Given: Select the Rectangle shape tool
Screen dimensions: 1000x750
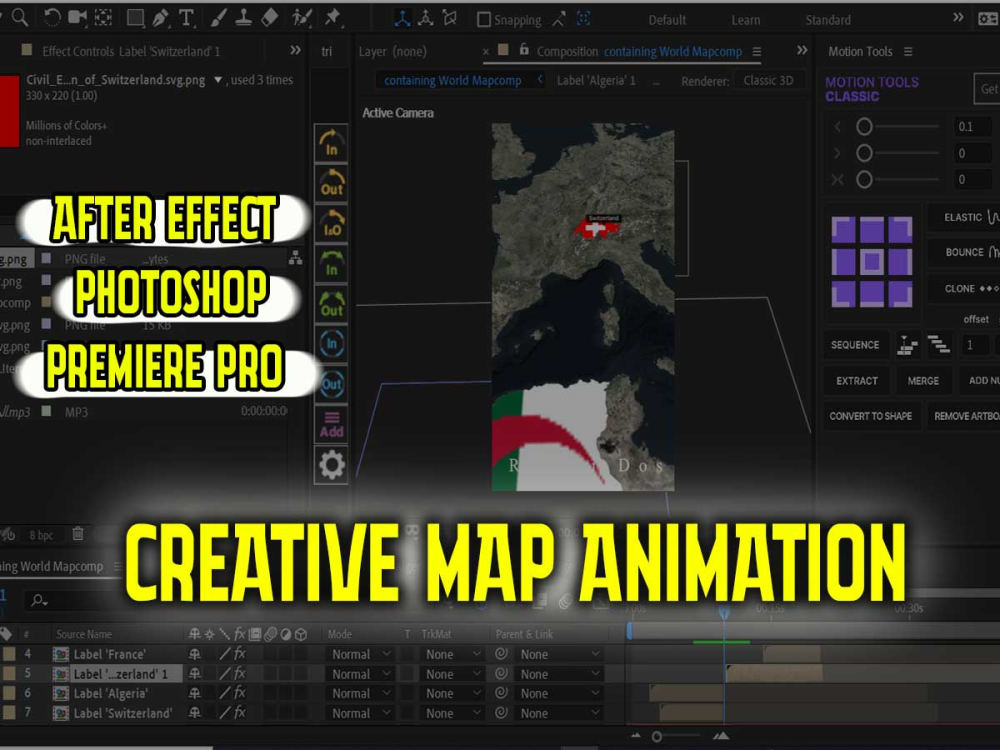Looking at the screenshot, I should (135, 18).
